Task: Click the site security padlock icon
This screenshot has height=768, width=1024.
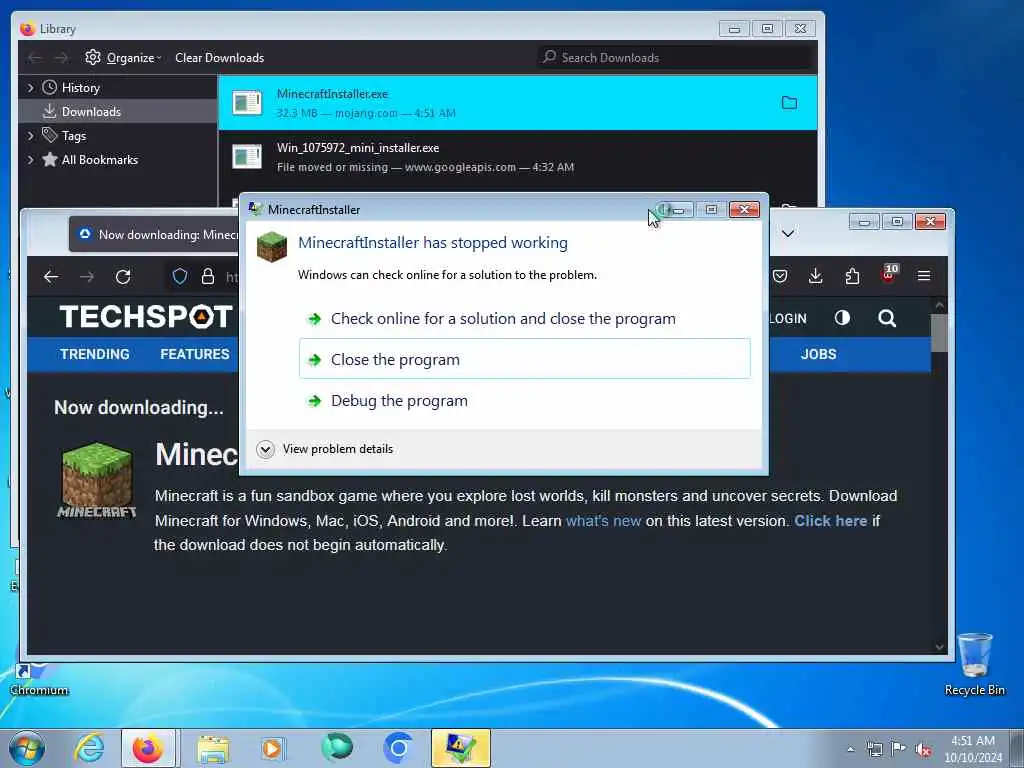Action: [x=208, y=276]
